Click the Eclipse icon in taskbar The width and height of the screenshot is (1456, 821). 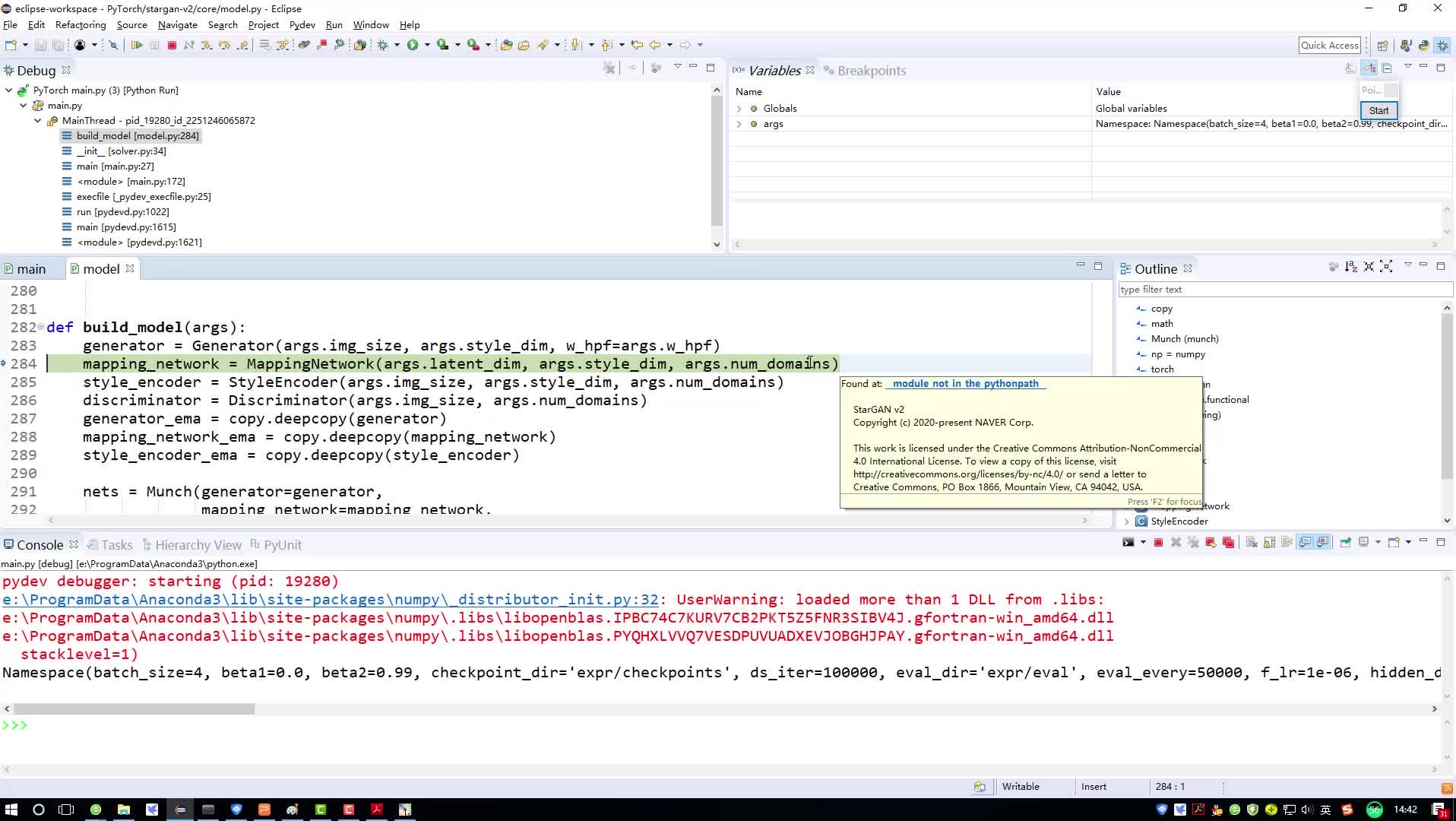click(180, 810)
